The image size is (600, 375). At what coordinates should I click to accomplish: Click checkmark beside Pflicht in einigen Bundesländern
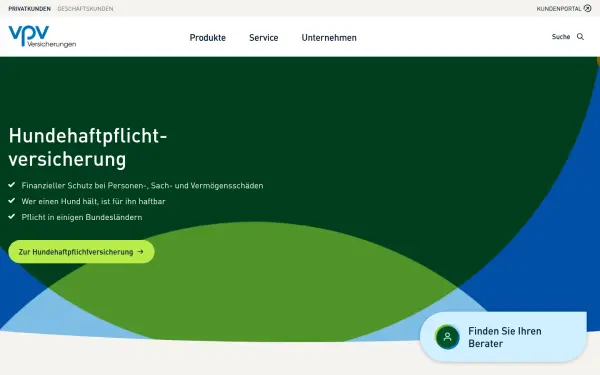coord(12,216)
